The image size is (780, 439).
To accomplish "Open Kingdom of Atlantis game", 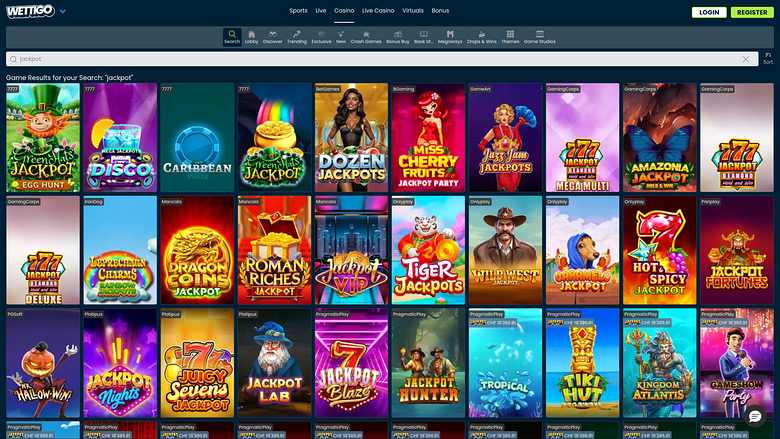I will (660, 363).
